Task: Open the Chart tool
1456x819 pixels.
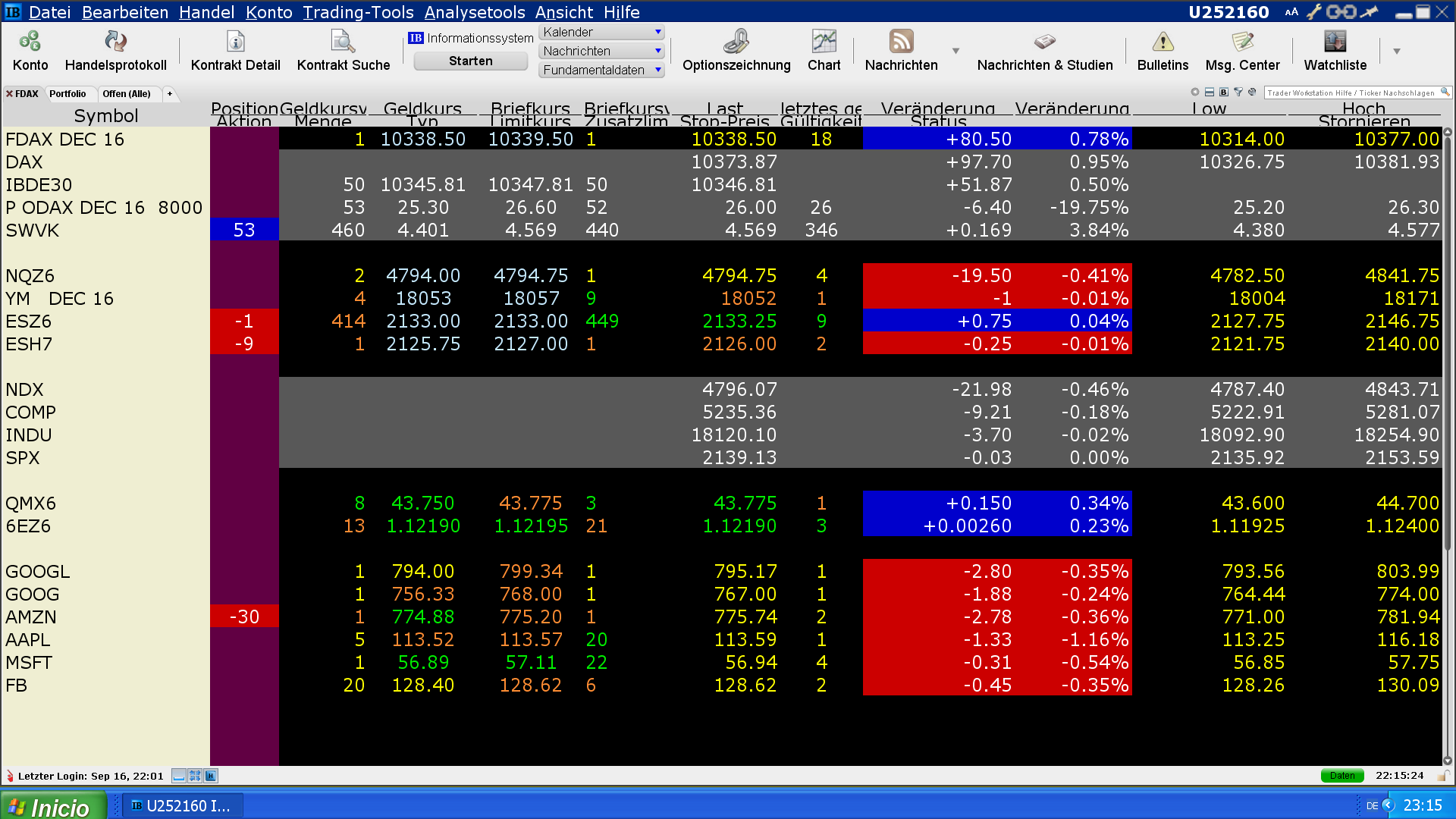Action: [x=824, y=42]
